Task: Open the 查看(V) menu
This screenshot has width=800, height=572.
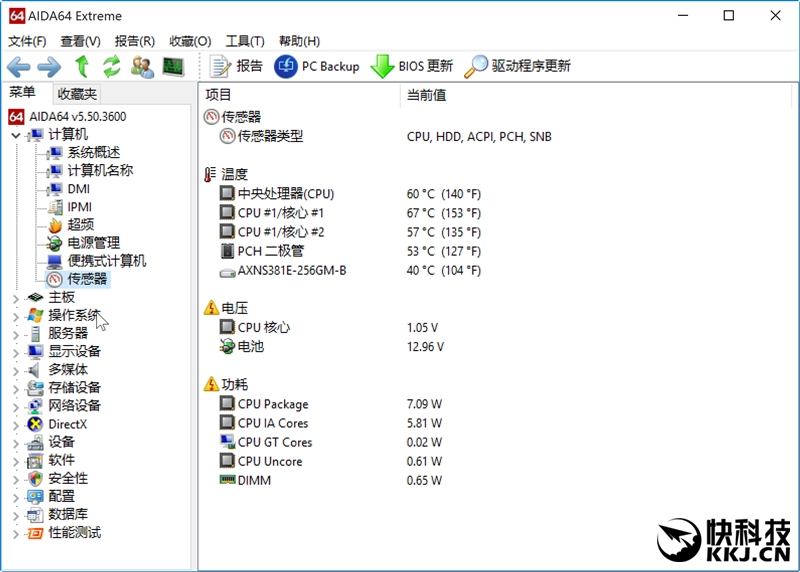Action: pos(81,41)
